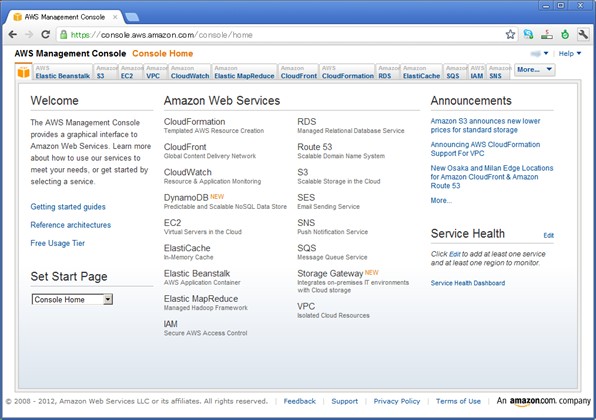Image resolution: width=596 pixels, height=420 pixels.
Task: Click the orange AWS cube home icon
Action: click(x=24, y=71)
